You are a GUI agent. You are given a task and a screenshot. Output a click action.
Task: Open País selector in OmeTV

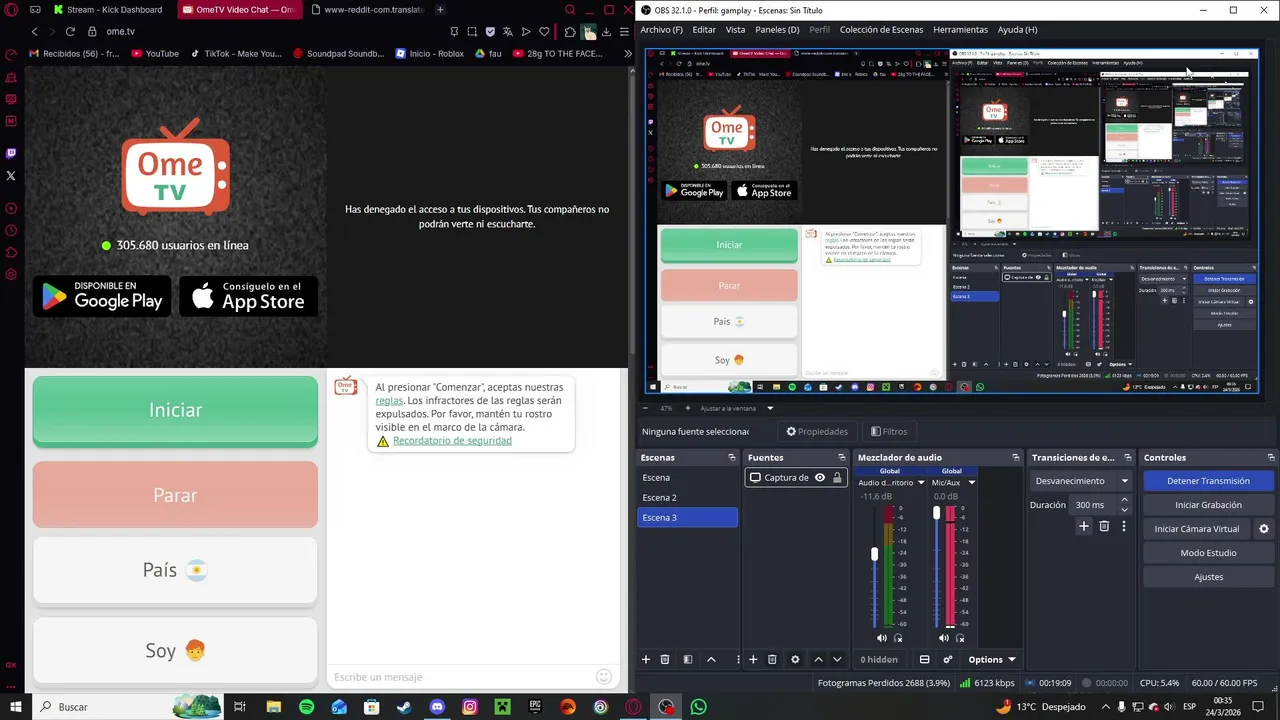175,571
